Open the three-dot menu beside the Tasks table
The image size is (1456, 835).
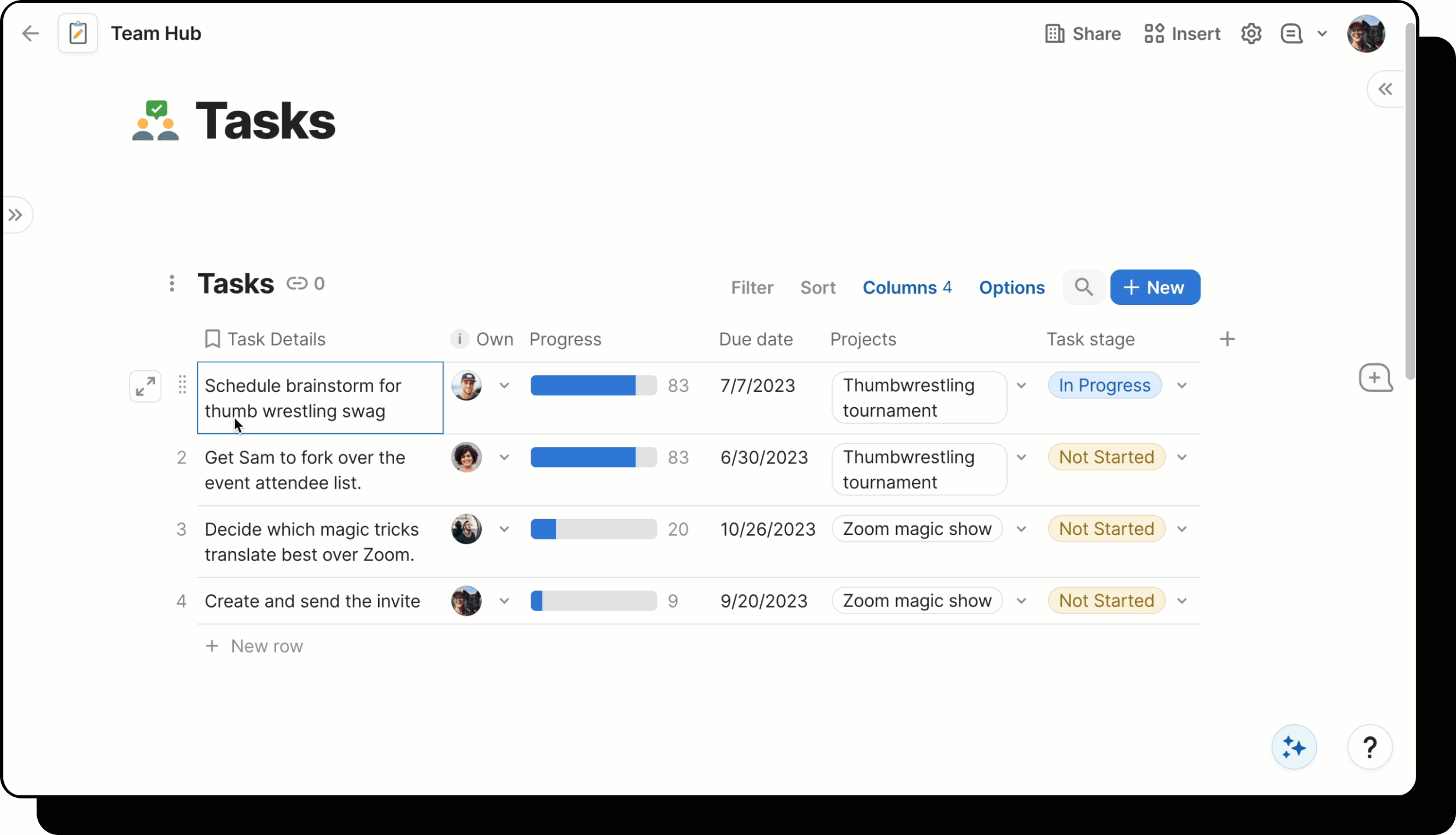tap(171, 283)
